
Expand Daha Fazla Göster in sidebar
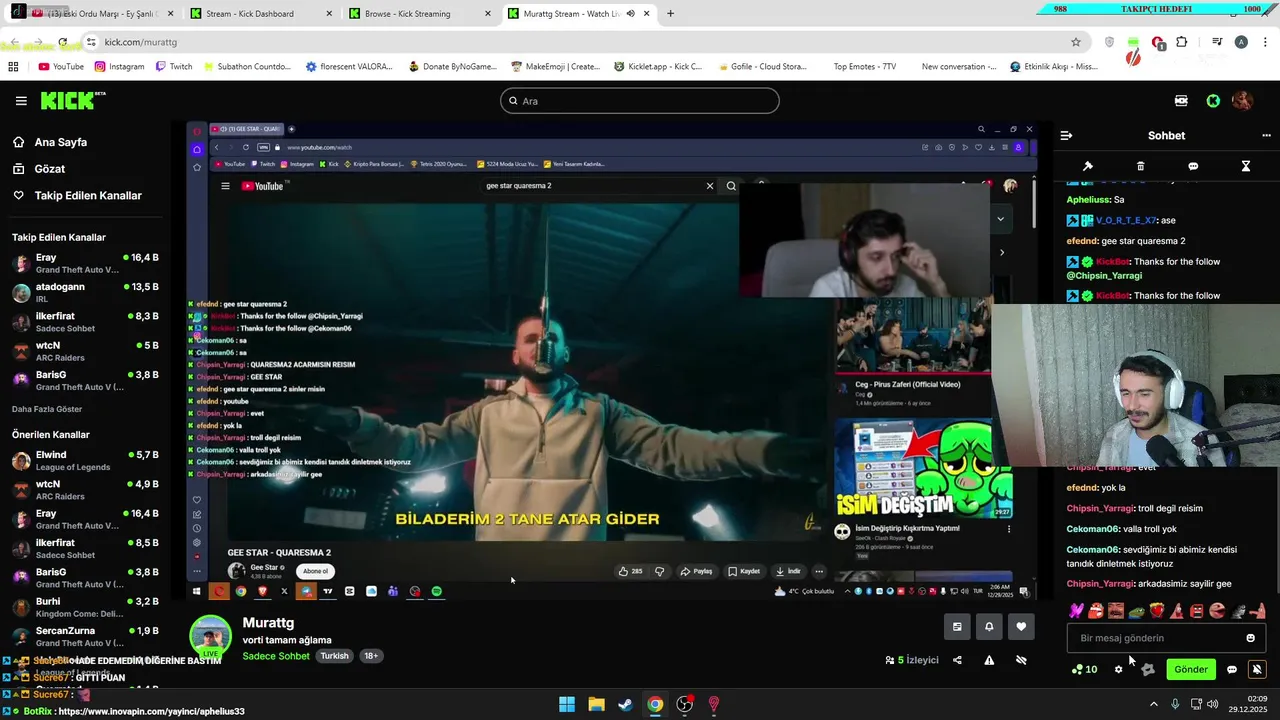47,409
